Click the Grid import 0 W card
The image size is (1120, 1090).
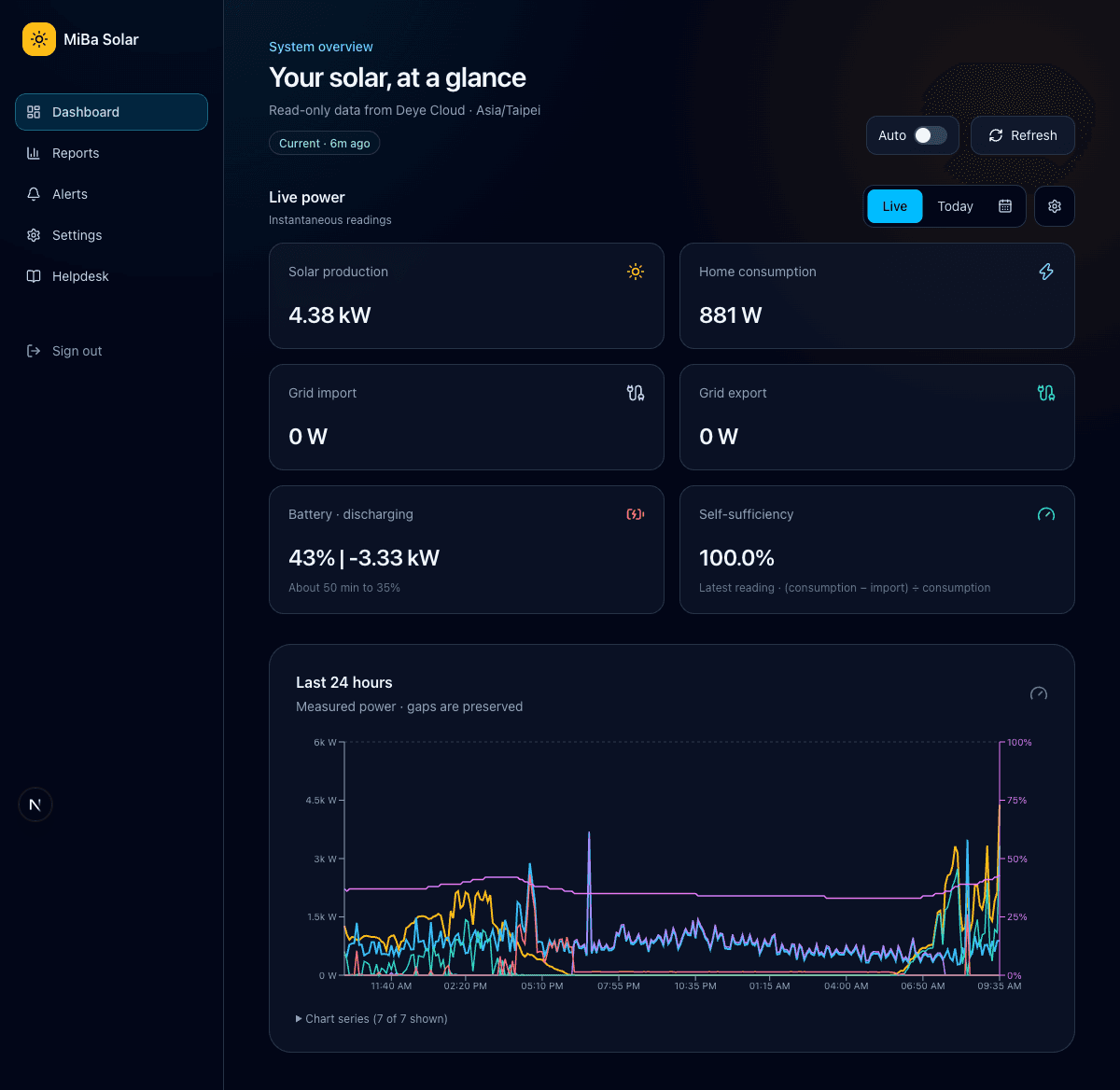tap(467, 417)
